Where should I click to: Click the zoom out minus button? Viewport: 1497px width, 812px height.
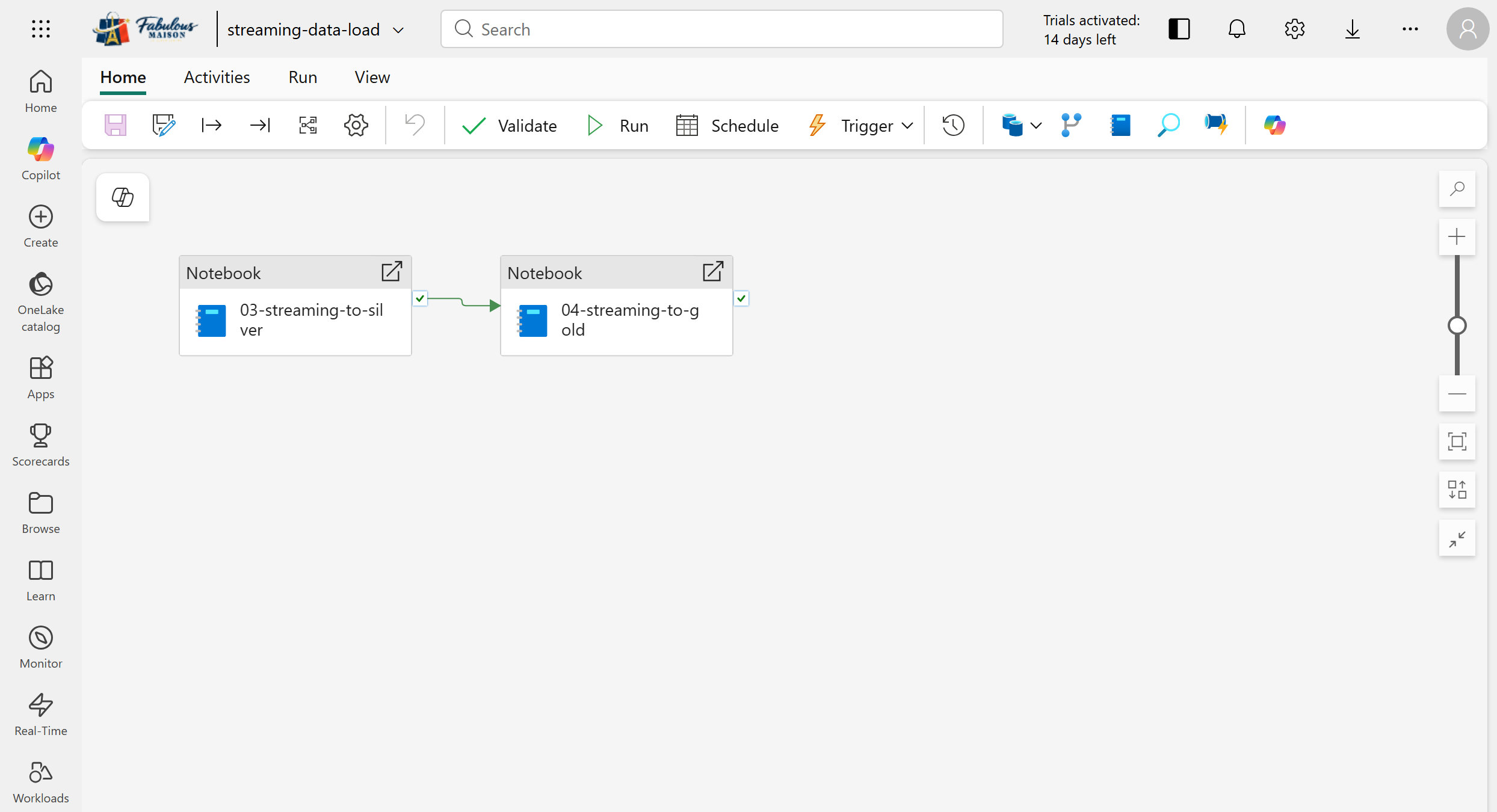[x=1457, y=393]
